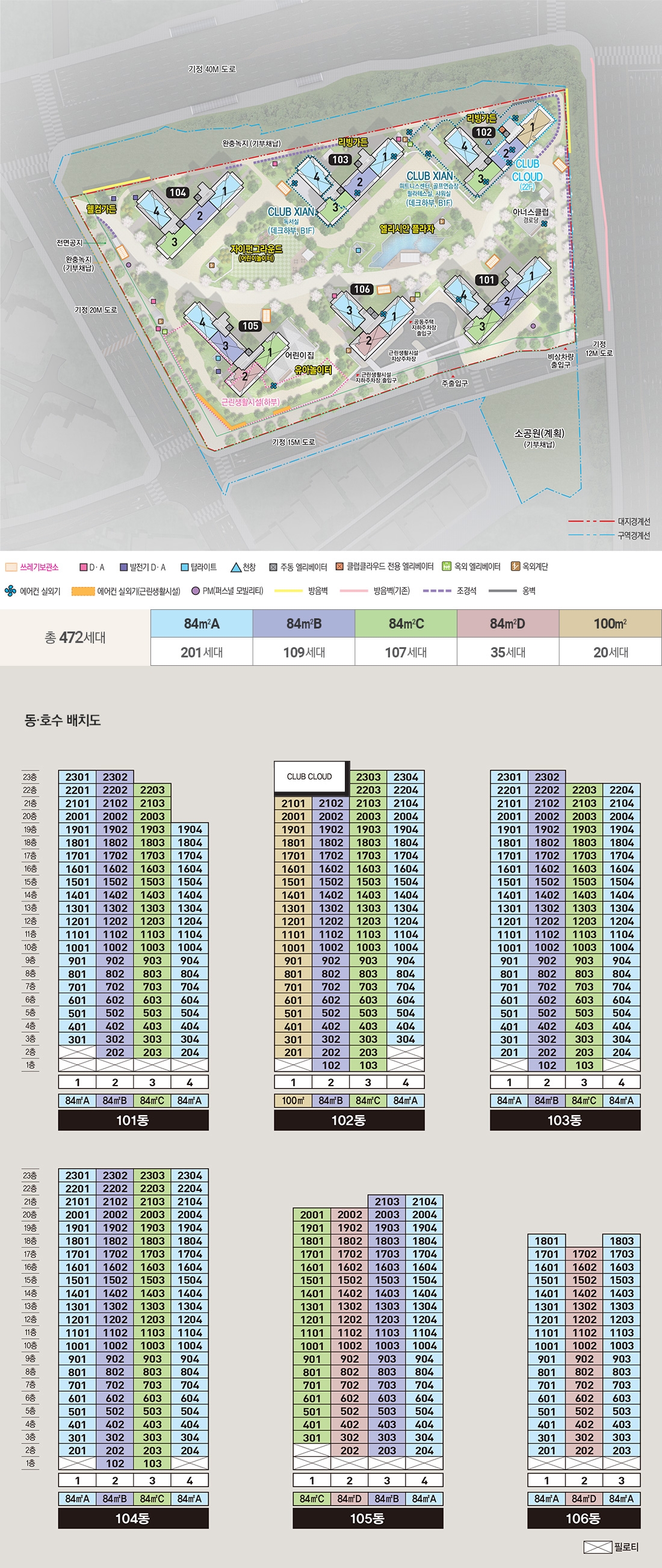Click the 자이펀그라운드 playground label
This screenshot has height=1568, width=662.
click(256, 253)
